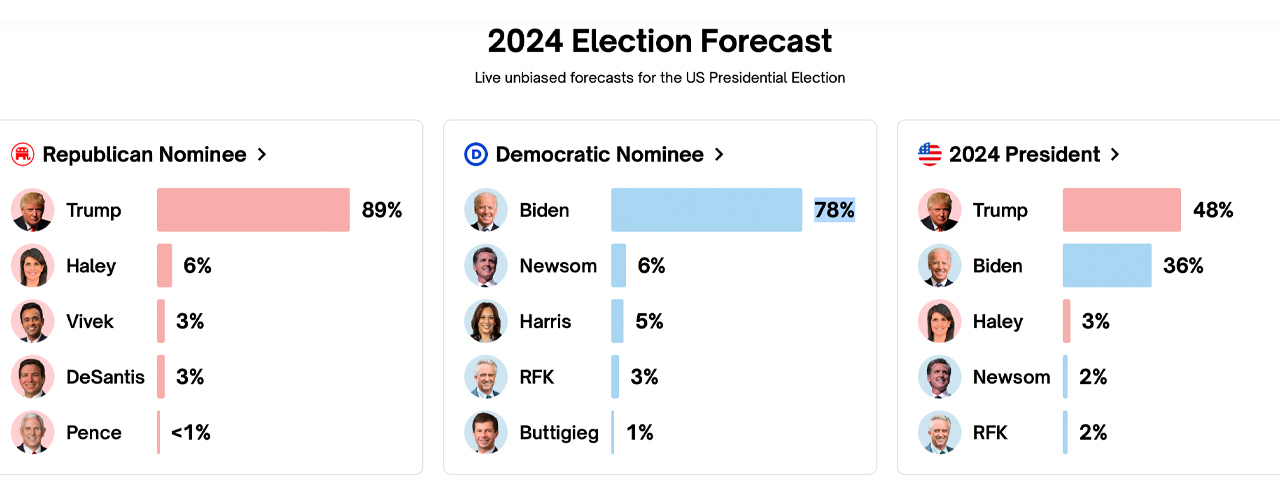The width and height of the screenshot is (1280, 500).
Task: Open the 2024 President heading link
Action: [1024, 154]
